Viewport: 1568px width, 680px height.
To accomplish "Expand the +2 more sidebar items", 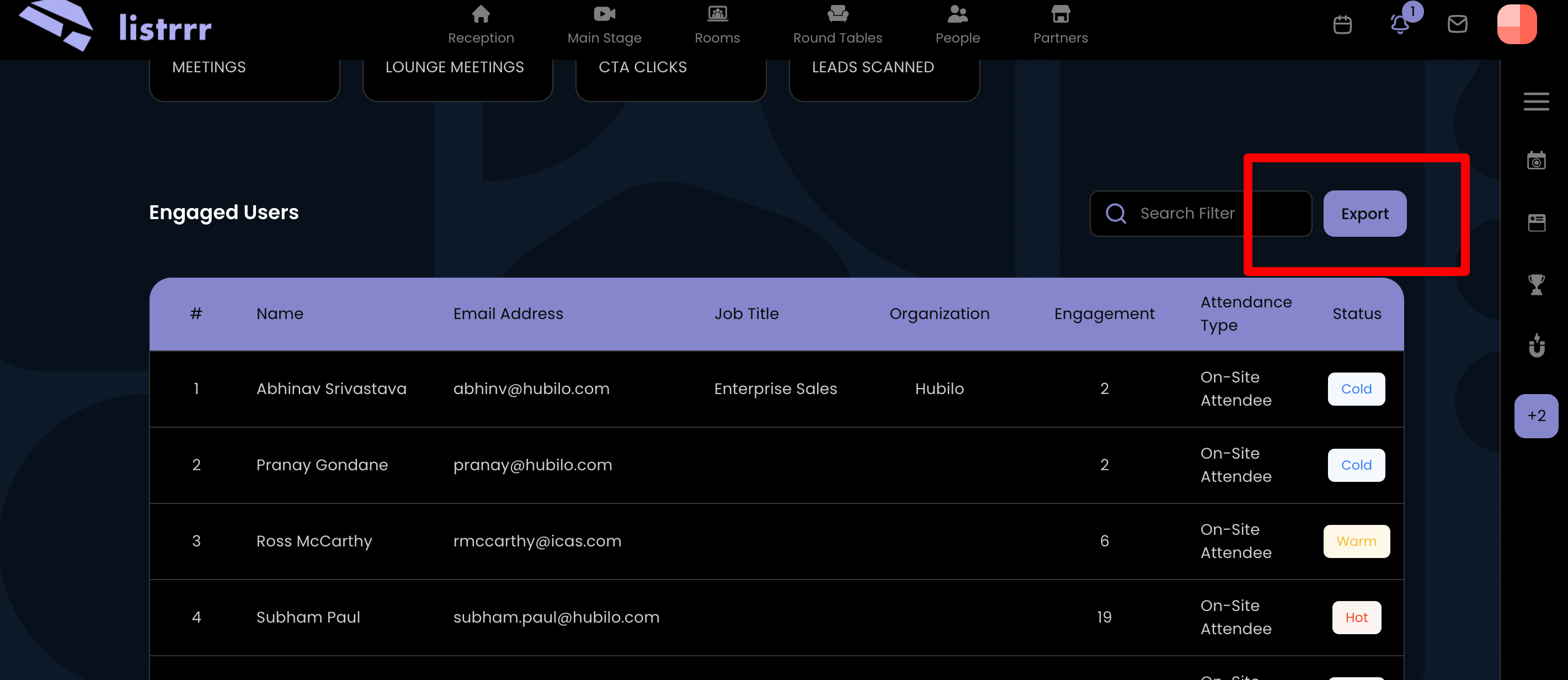I will click(1537, 416).
